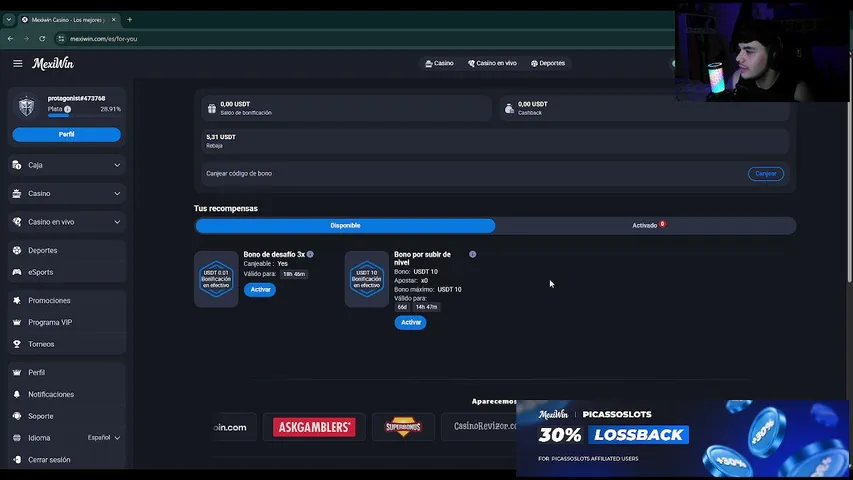
Task: Click the Notificaciones bell icon
Action: coord(17,394)
